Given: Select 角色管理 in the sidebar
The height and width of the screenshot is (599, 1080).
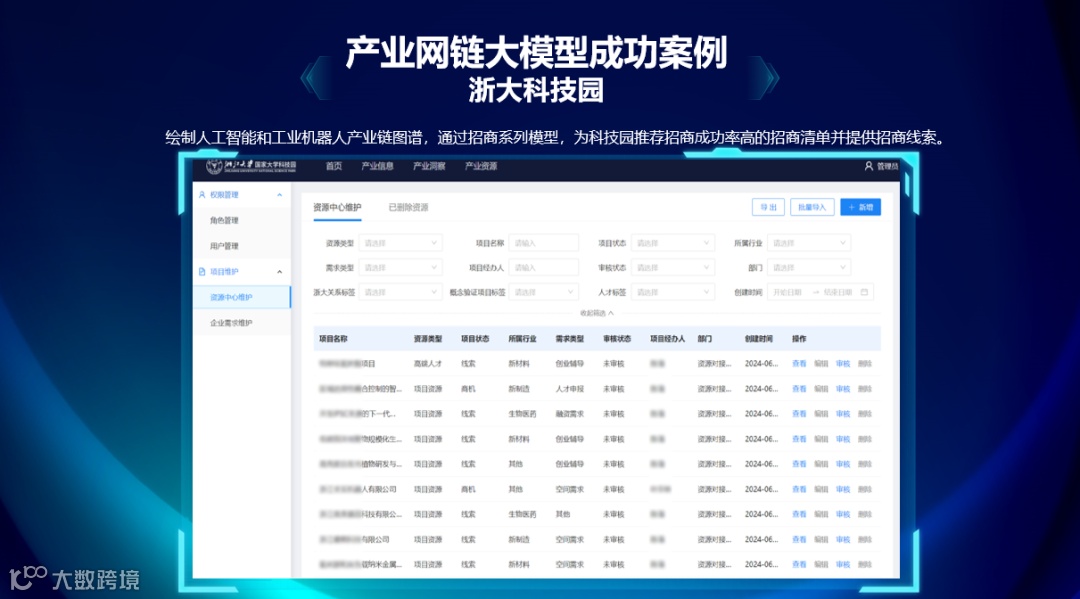Looking at the screenshot, I should pyautogui.click(x=224, y=220).
